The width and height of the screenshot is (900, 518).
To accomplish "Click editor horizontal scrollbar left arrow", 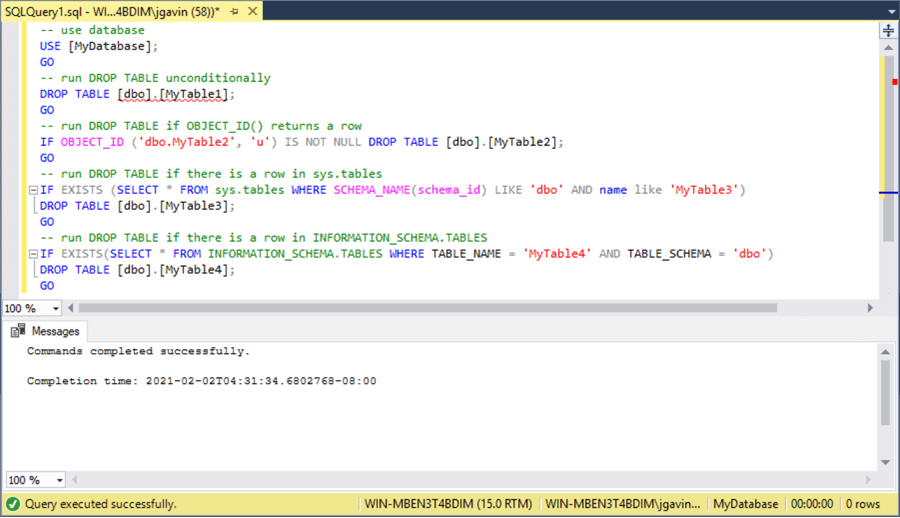I will point(71,308).
